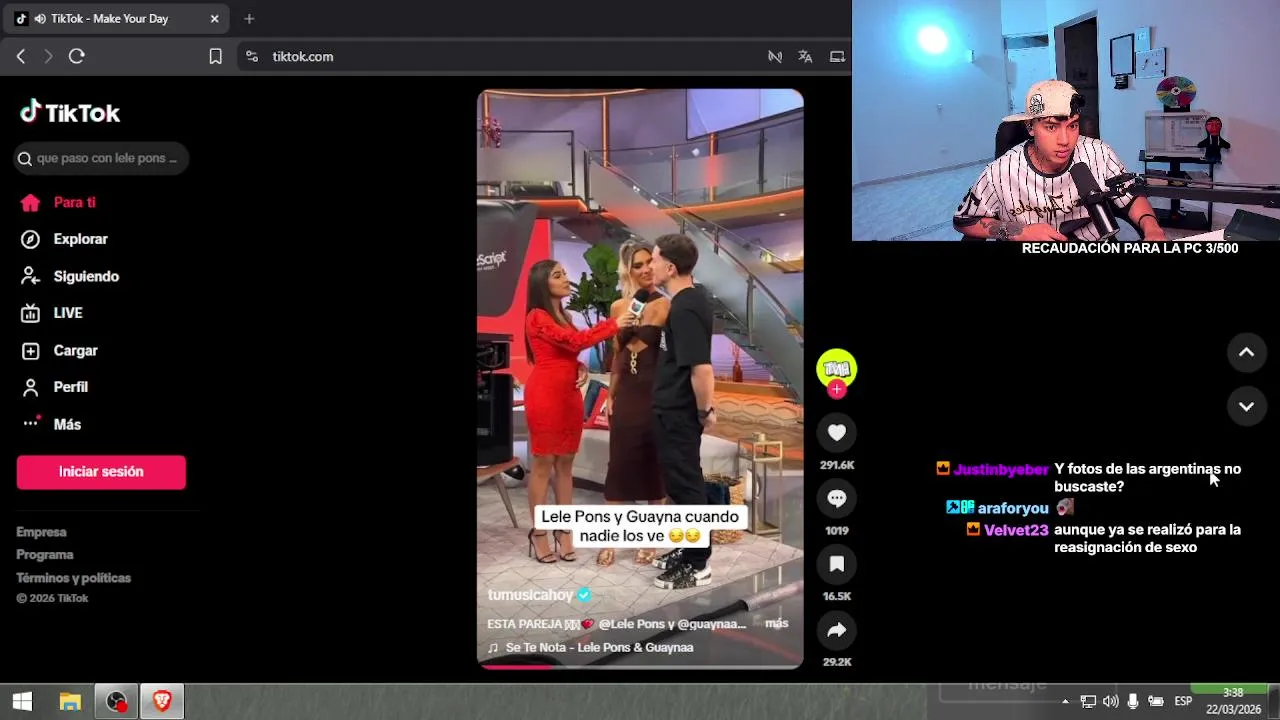Open the Programa footer link

pyautogui.click(x=45, y=555)
